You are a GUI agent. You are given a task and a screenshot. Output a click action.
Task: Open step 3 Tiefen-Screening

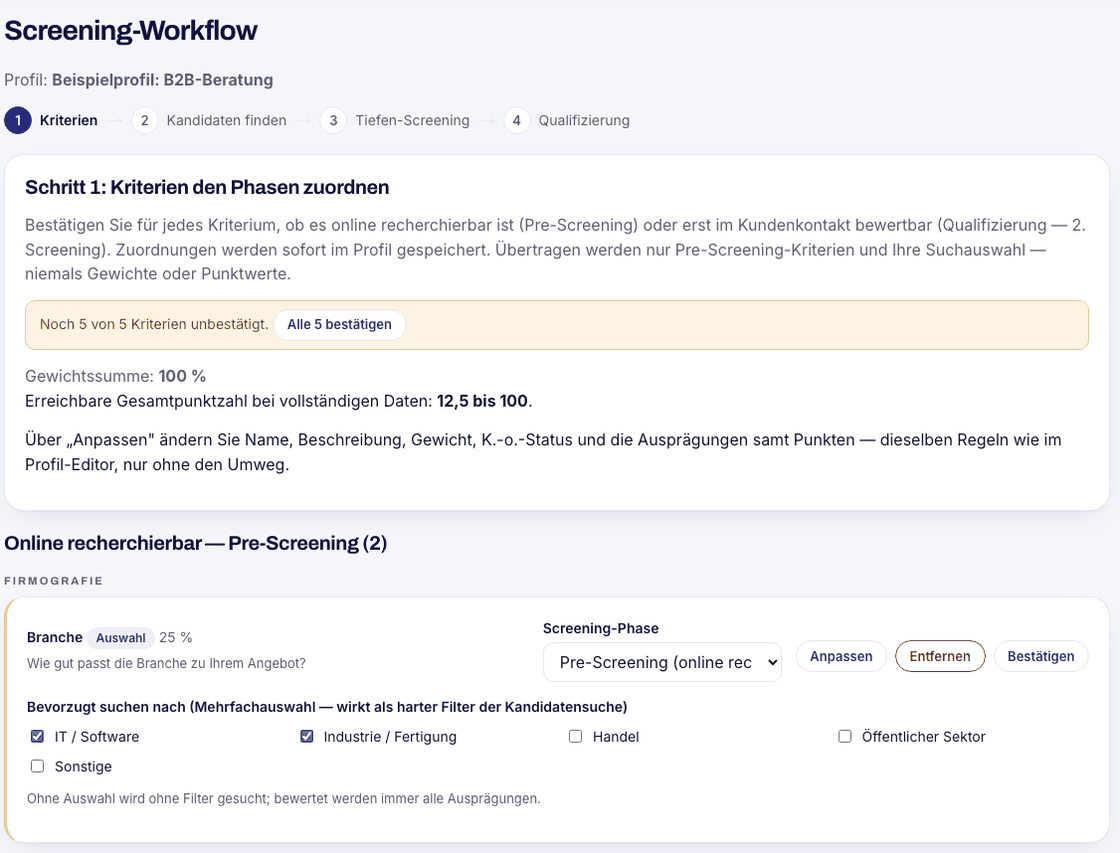[x=395, y=120]
